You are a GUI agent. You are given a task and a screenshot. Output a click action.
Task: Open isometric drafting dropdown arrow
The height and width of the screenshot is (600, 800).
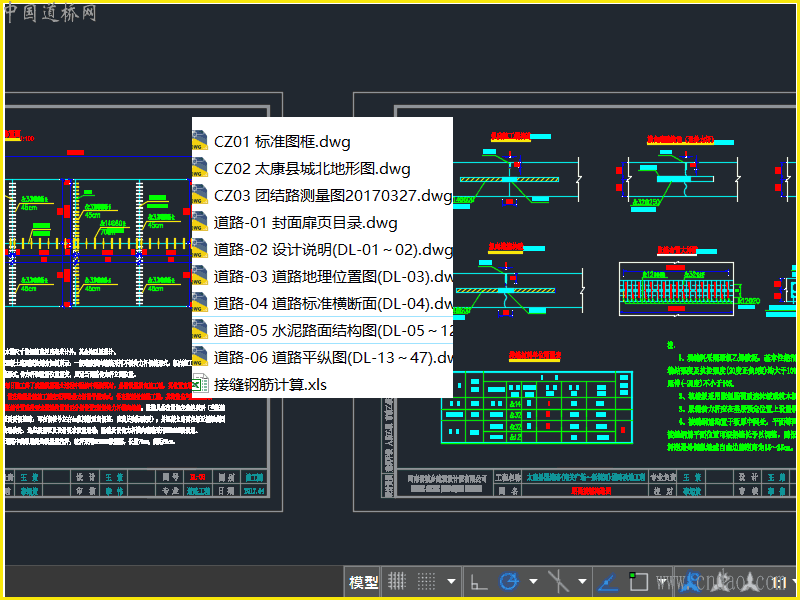tap(583, 581)
